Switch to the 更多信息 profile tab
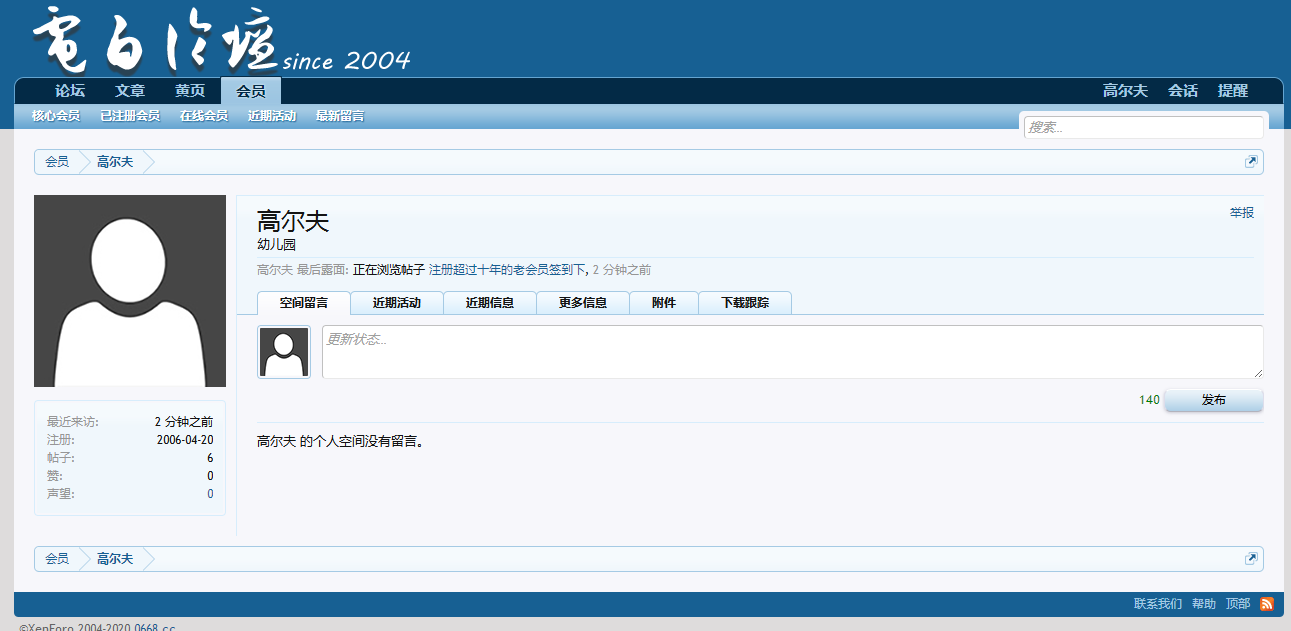1291x631 pixels. [583, 303]
